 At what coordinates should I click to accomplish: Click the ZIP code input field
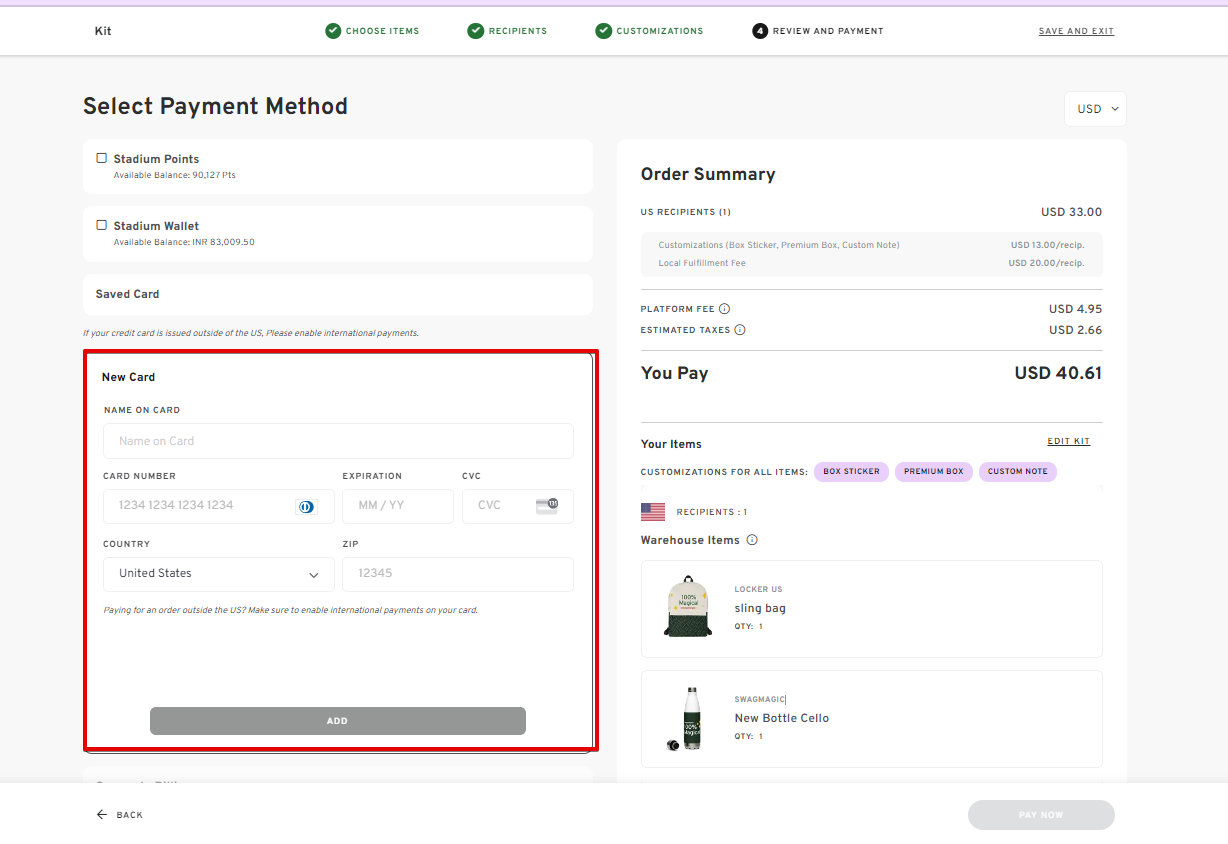tap(457, 574)
